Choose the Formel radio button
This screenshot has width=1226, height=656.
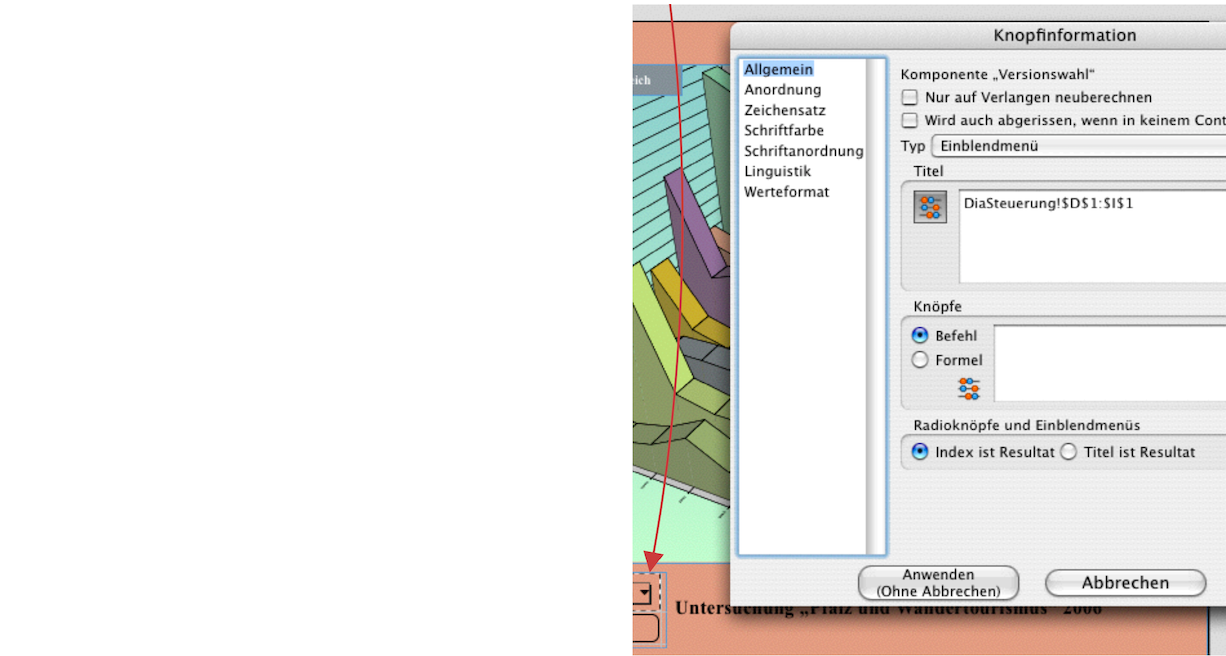[x=920, y=360]
